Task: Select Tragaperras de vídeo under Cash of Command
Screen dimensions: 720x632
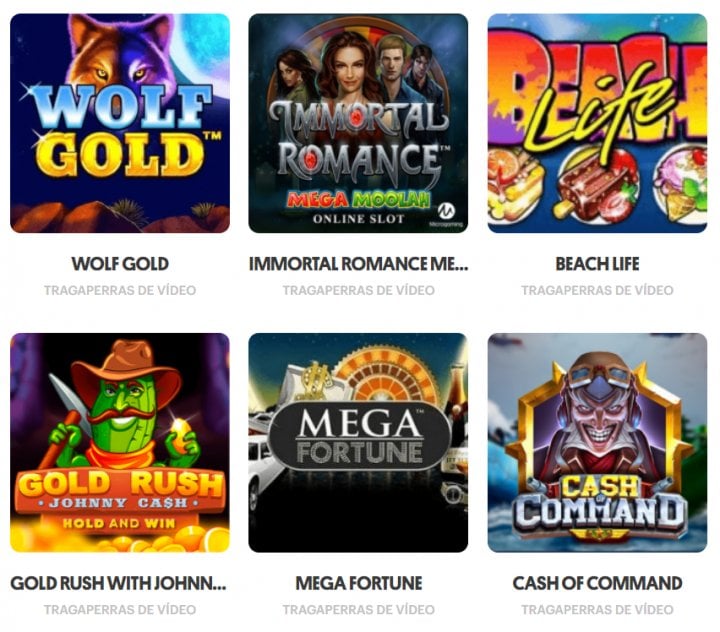Action: pos(597,609)
